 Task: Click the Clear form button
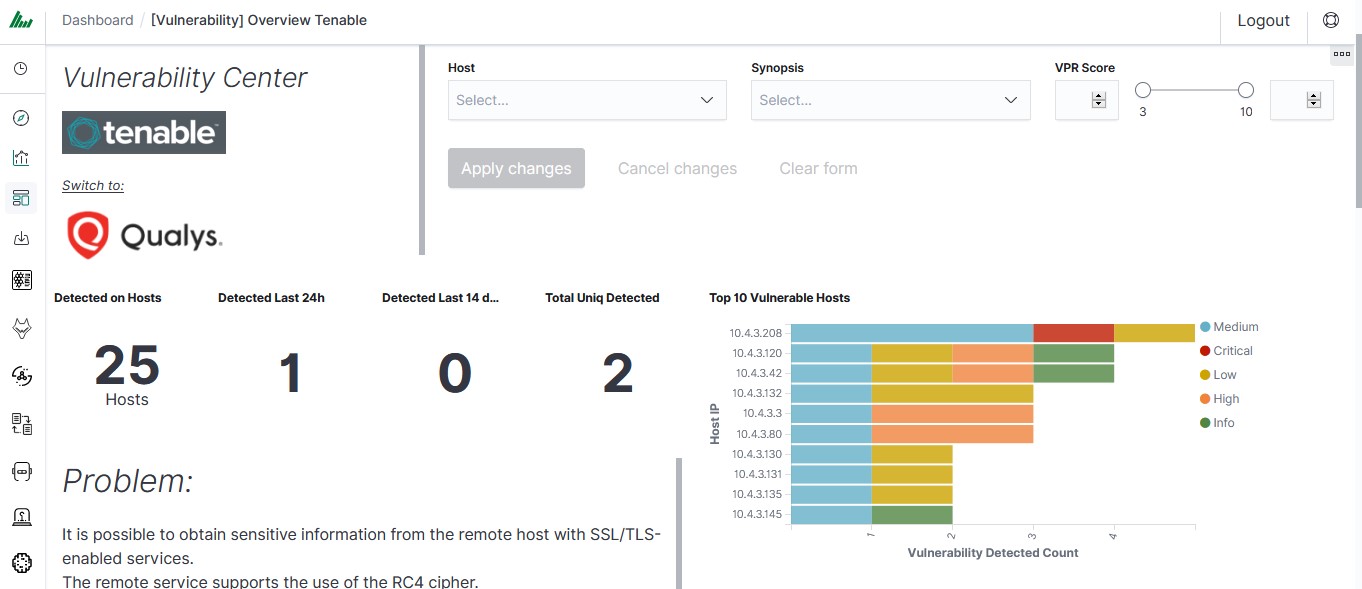click(818, 168)
